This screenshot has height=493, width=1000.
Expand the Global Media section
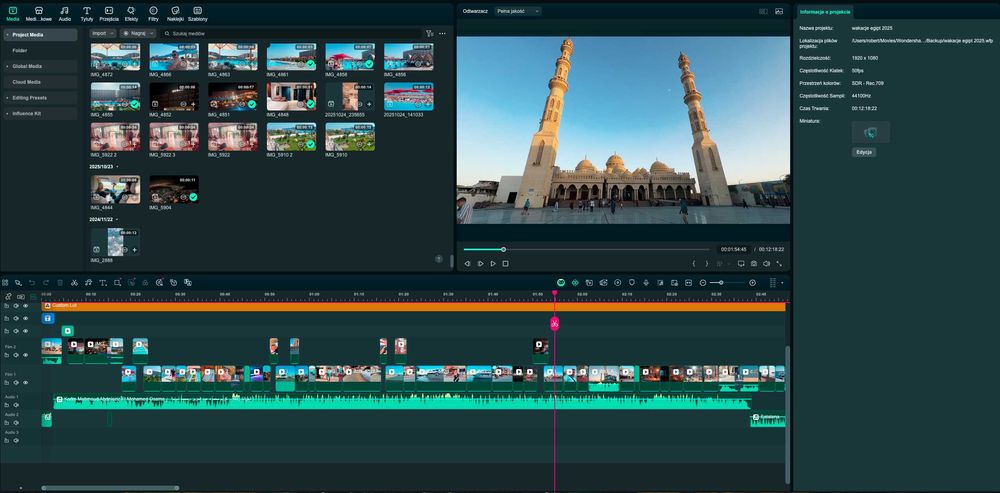pos(7,66)
